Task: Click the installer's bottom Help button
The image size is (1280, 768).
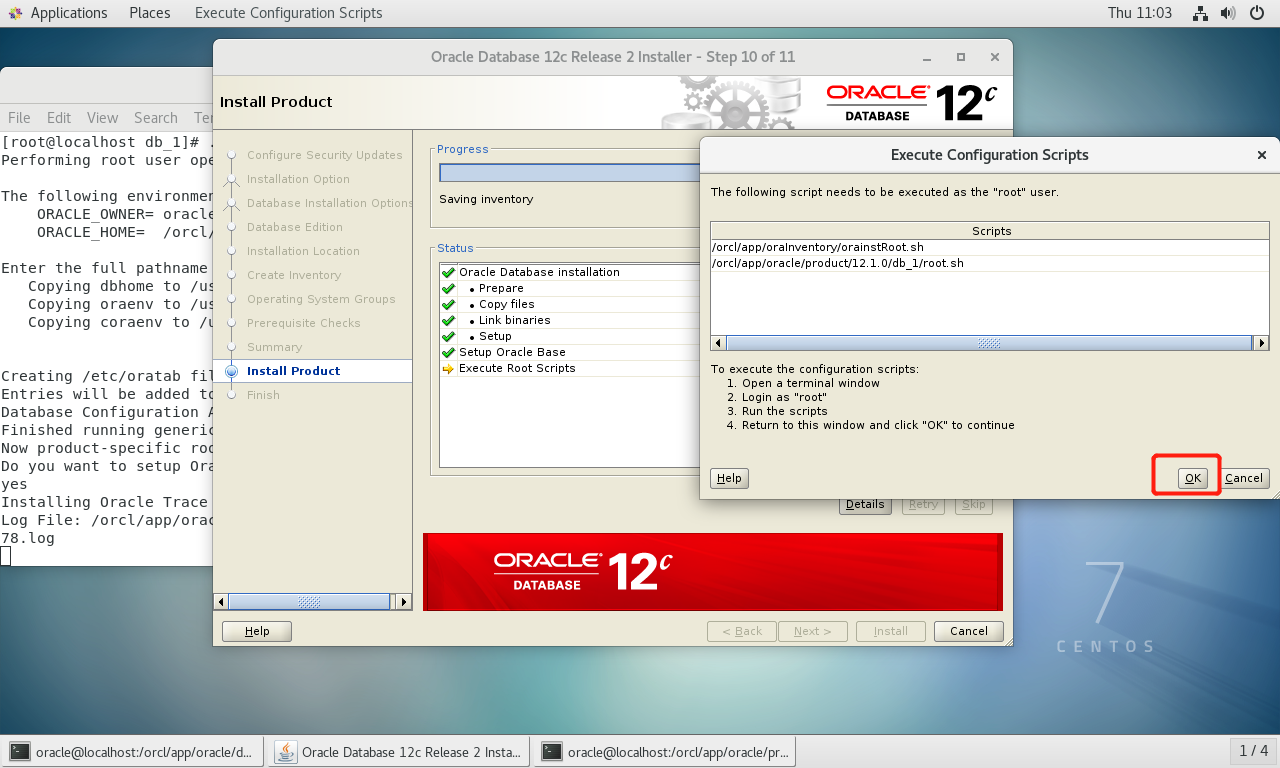Action: 257,631
